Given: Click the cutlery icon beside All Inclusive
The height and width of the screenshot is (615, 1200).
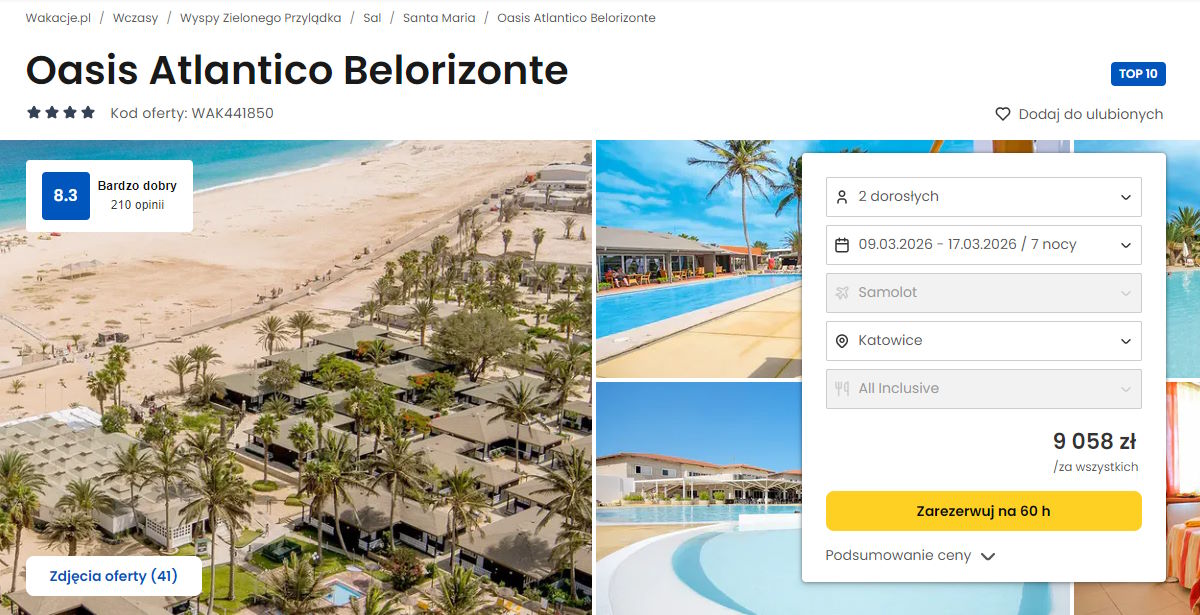Looking at the screenshot, I should 842,389.
